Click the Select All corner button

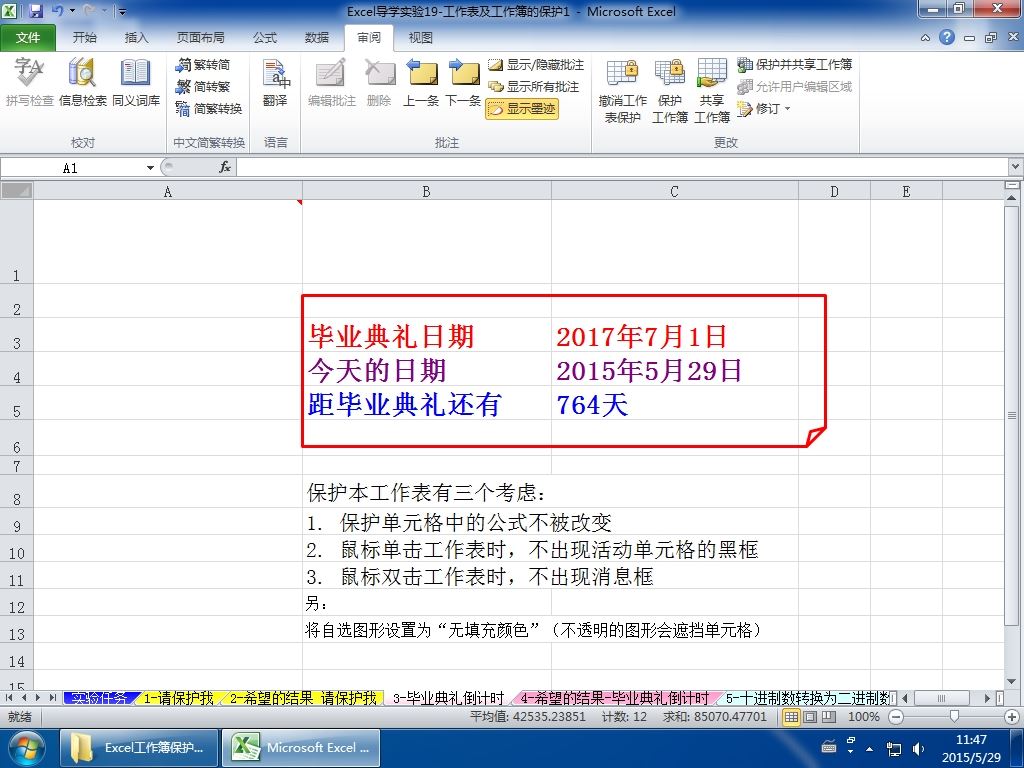click(x=16, y=191)
